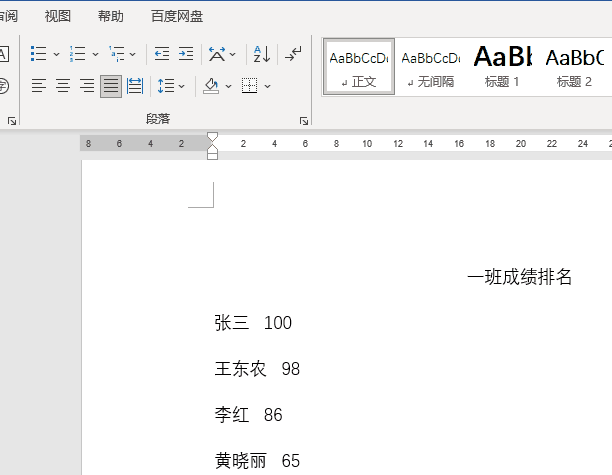
Task: Apply numbered list formatting
Action: [77, 54]
